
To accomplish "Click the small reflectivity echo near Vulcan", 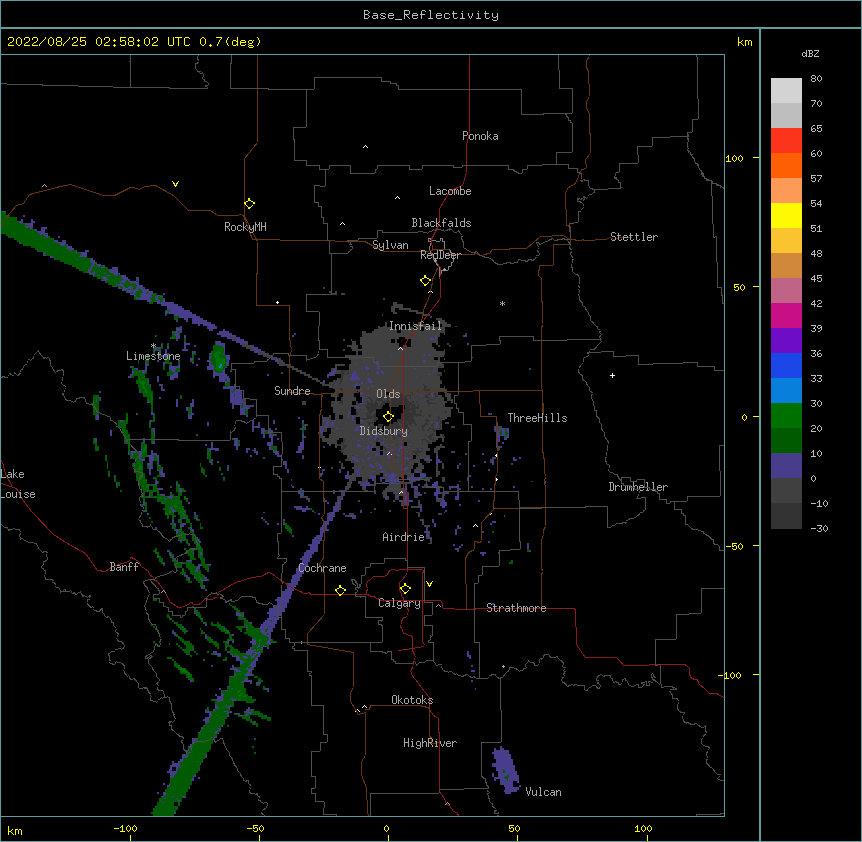I will pos(506,771).
